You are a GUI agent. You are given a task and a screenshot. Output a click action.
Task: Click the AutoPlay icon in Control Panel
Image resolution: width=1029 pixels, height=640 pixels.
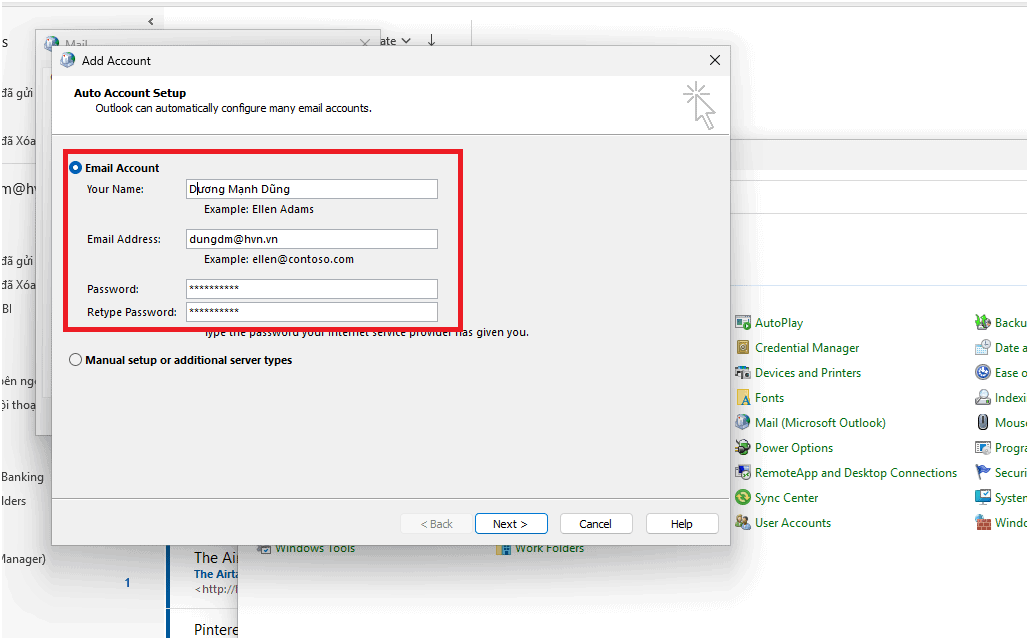(743, 323)
